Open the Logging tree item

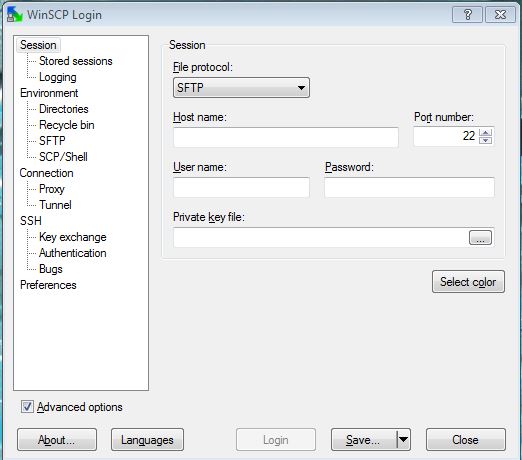(x=58, y=77)
